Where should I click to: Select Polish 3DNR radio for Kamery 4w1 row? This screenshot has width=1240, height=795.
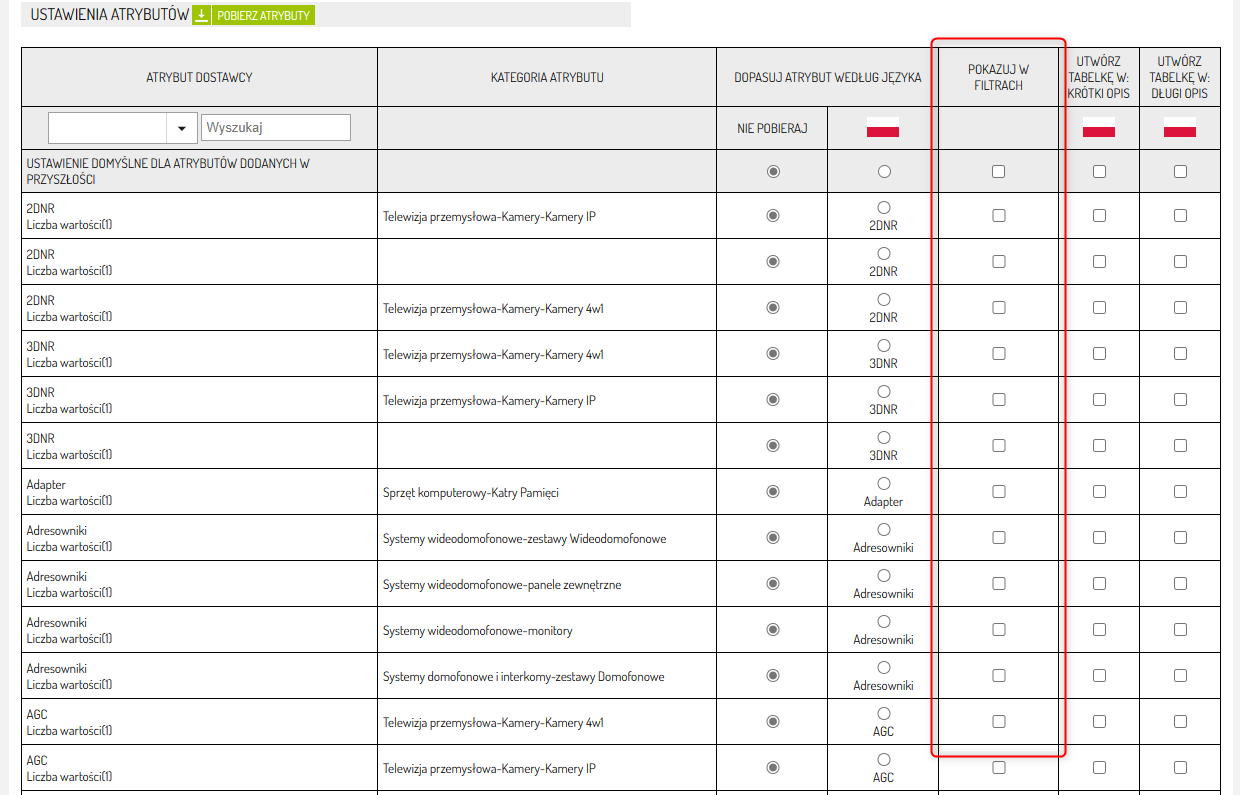pyautogui.click(x=883, y=345)
